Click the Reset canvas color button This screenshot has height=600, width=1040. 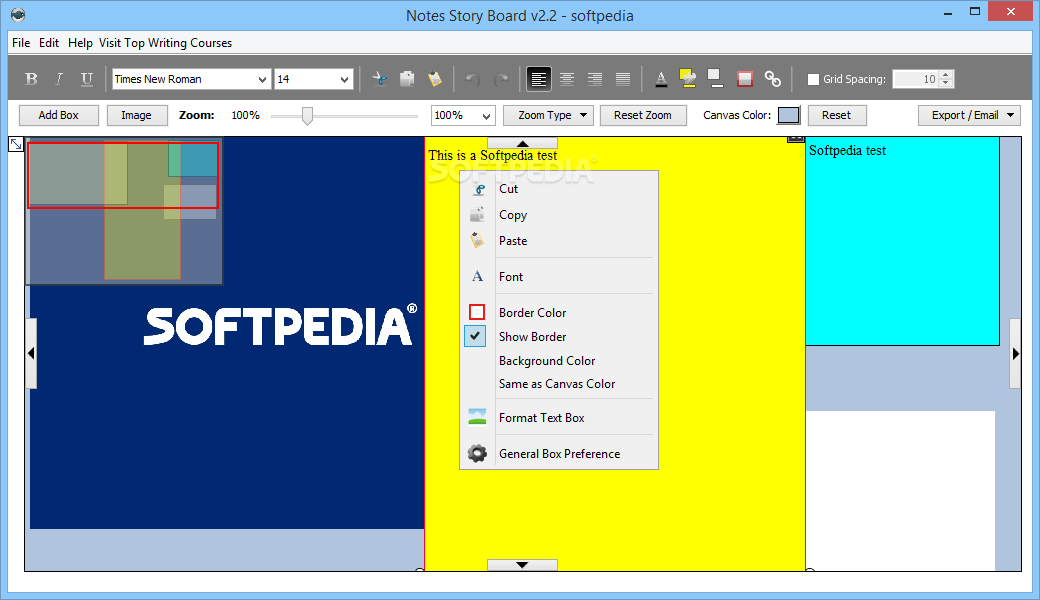pos(836,115)
